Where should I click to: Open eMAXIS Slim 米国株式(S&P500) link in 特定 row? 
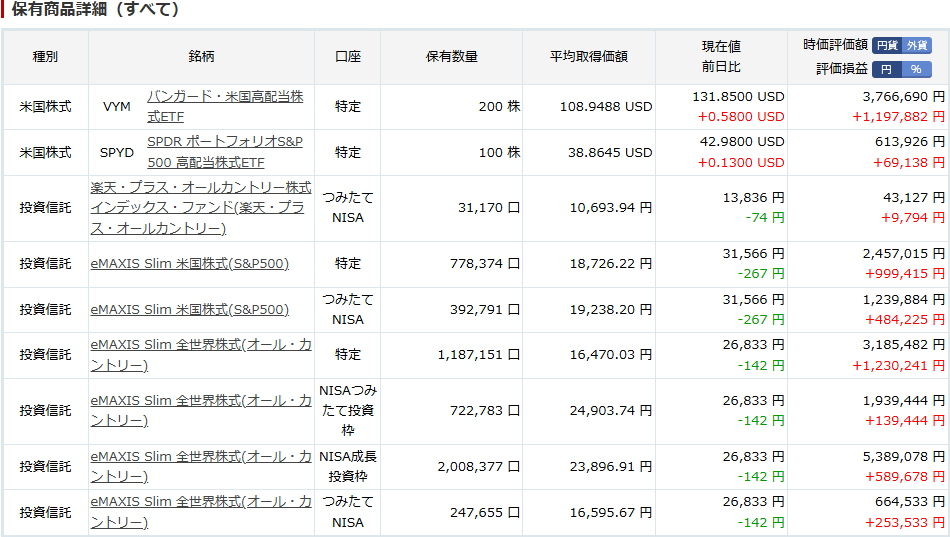pyautogui.click(x=190, y=264)
